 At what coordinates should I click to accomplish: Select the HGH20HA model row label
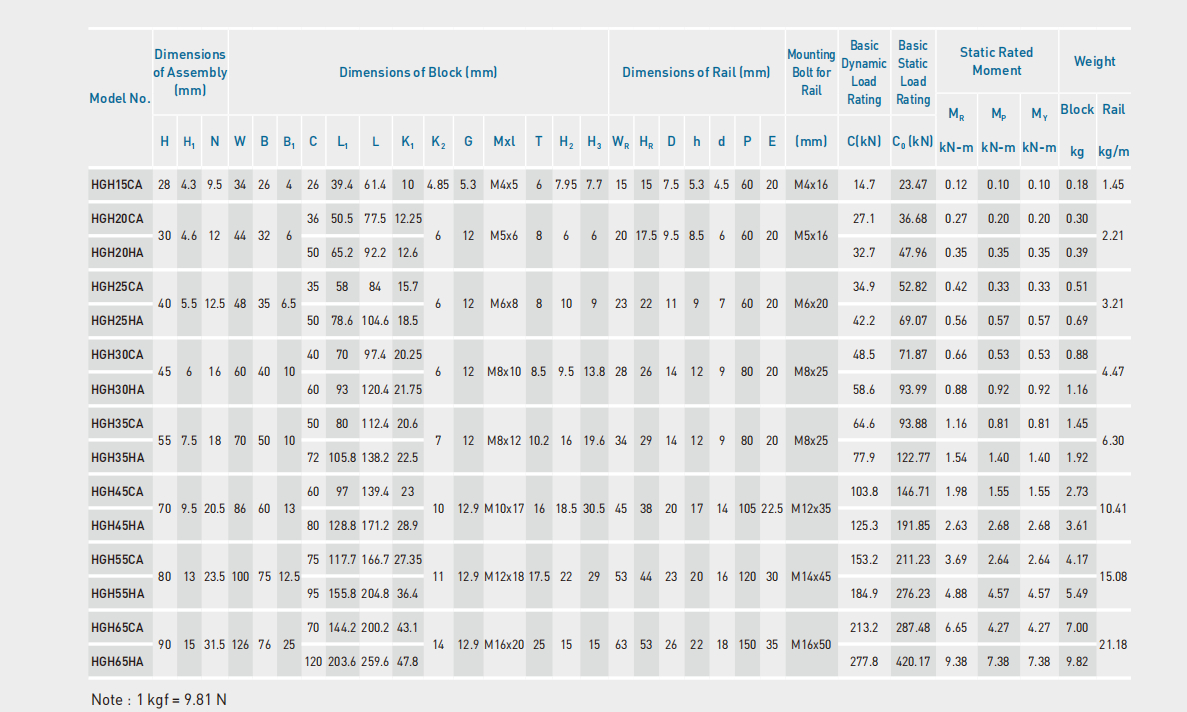(x=117, y=253)
